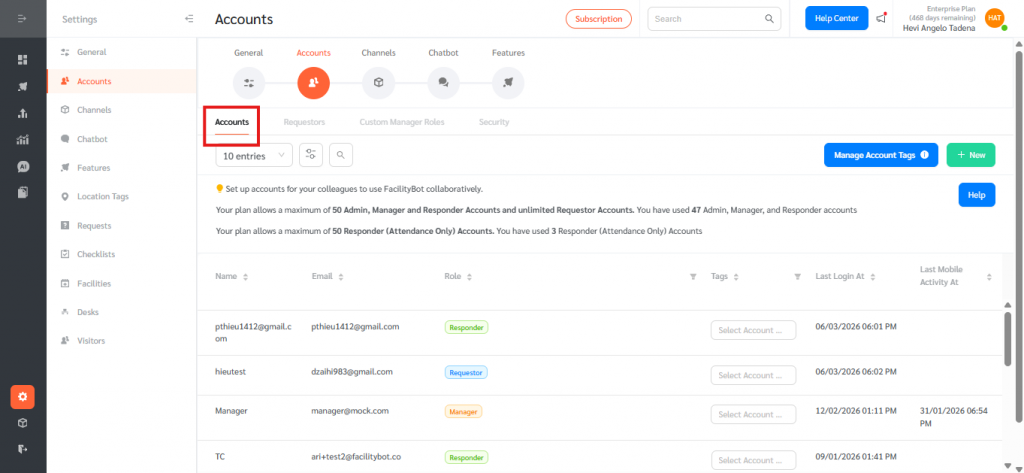Collapse the Settings sidebar panel
Image resolution: width=1024 pixels, height=473 pixels.
[x=189, y=19]
